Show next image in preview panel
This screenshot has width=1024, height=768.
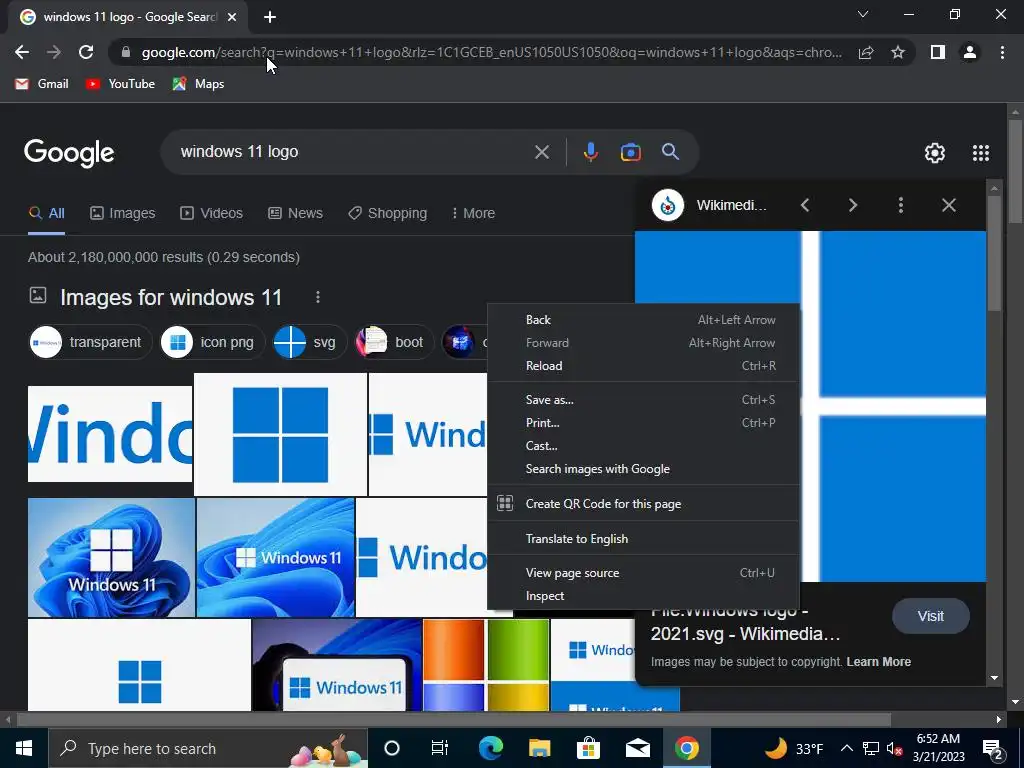click(x=852, y=205)
